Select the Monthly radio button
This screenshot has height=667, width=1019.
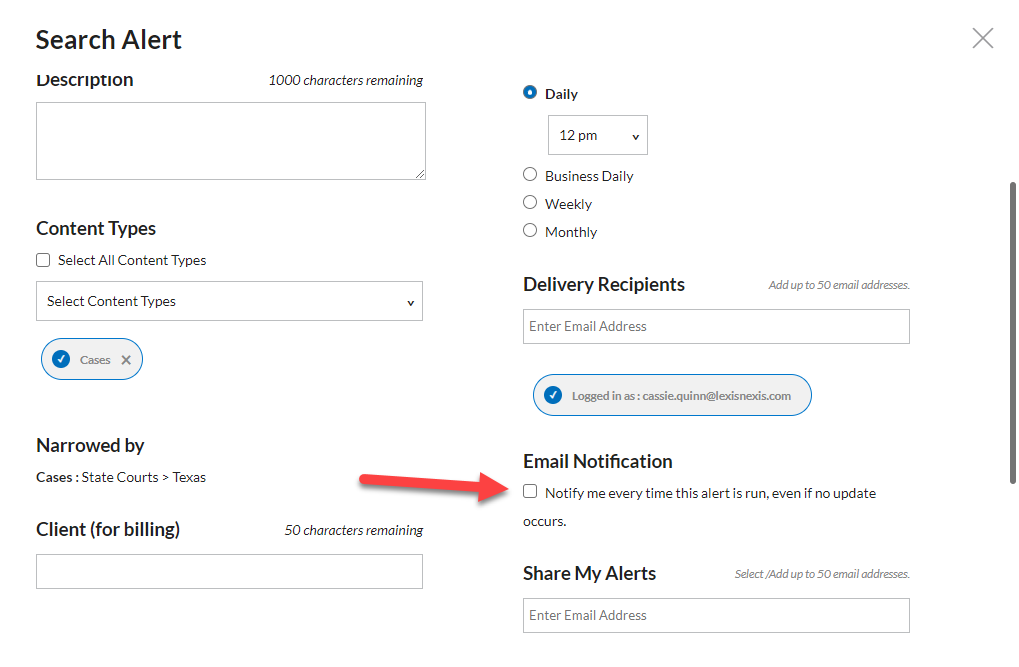[x=530, y=230]
